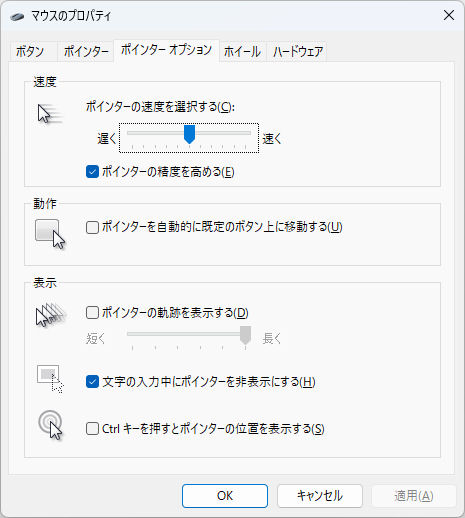Select the ホイール tab

242,52
